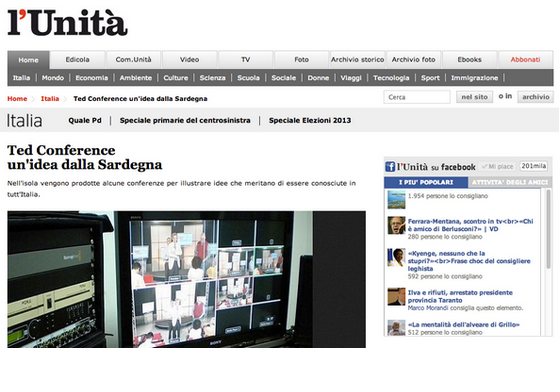Go to the Com.Unità tab
This screenshot has height=392, width=560.
click(134, 60)
